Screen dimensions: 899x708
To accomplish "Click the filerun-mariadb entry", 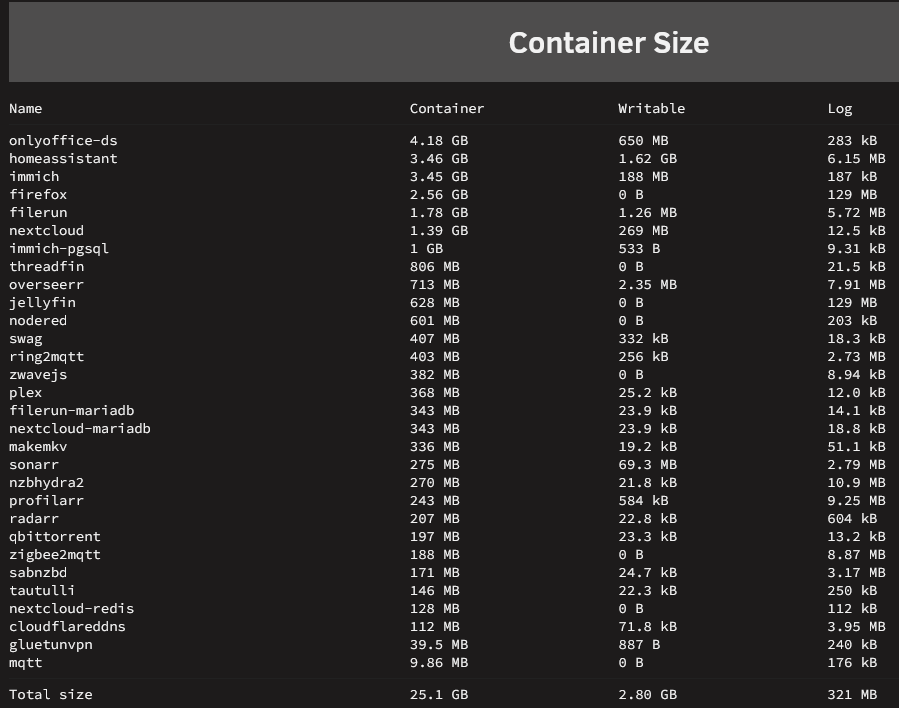I will 71,410.
